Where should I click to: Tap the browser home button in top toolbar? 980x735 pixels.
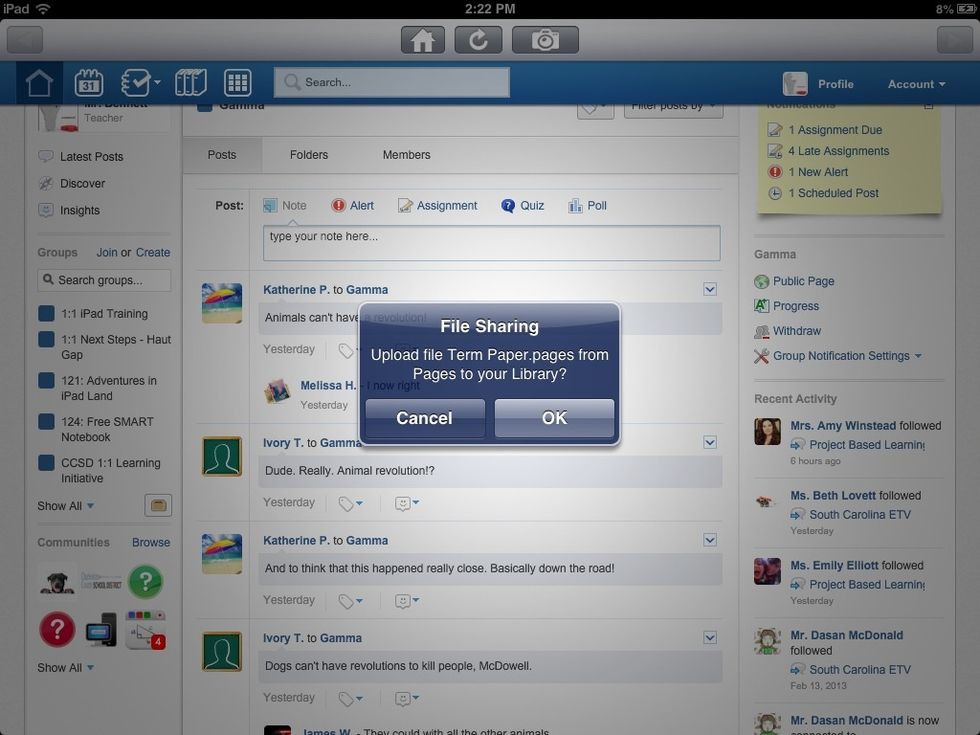click(423, 40)
